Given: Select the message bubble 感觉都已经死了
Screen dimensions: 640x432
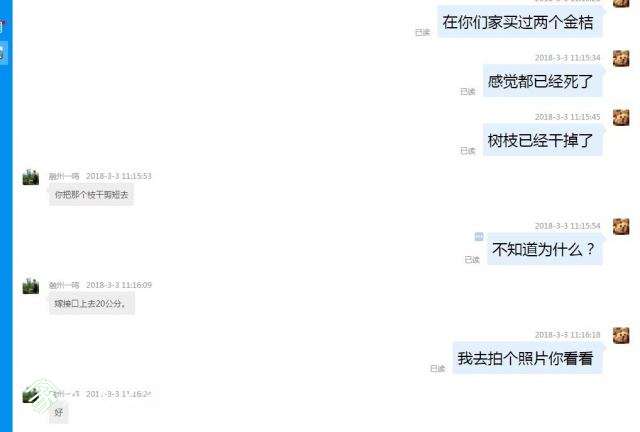Looking at the screenshot, I should click(x=542, y=81).
